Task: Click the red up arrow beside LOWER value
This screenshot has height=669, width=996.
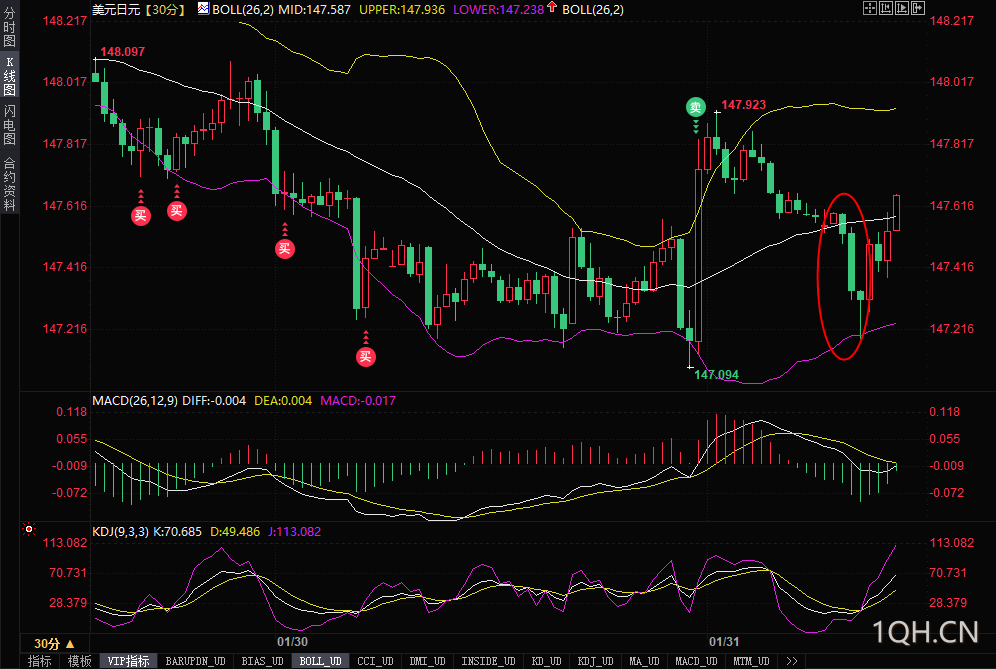Action: pos(551,7)
